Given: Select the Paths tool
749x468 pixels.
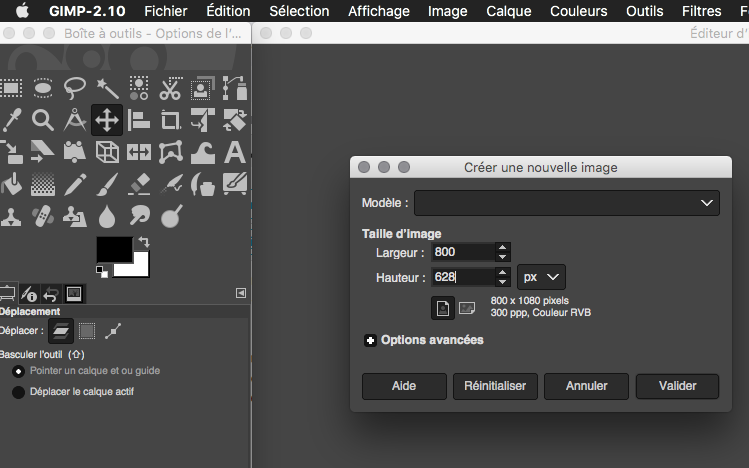Looking at the screenshot, I should pyautogui.click(x=235, y=88).
